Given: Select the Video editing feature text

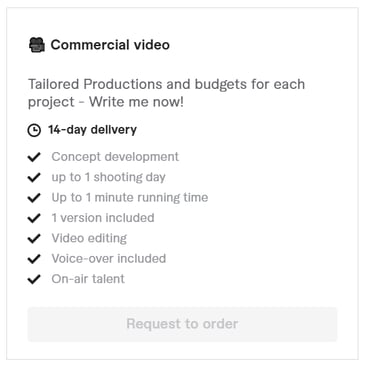Looking at the screenshot, I should (89, 238).
